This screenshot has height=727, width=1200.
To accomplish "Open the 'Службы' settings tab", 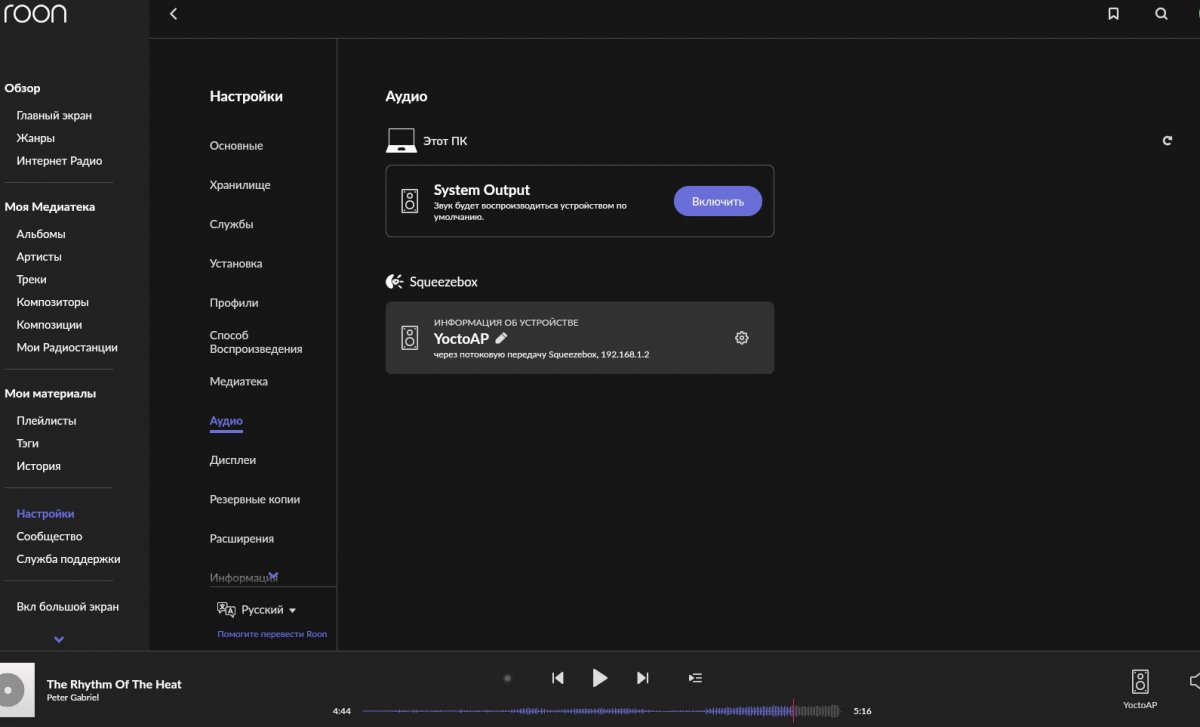I will tap(231, 224).
